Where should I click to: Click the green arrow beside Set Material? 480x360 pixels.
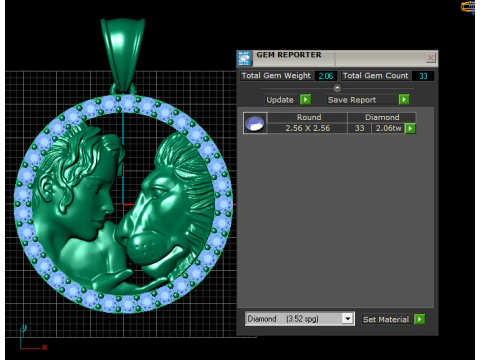pyautogui.click(x=419, y=319)
